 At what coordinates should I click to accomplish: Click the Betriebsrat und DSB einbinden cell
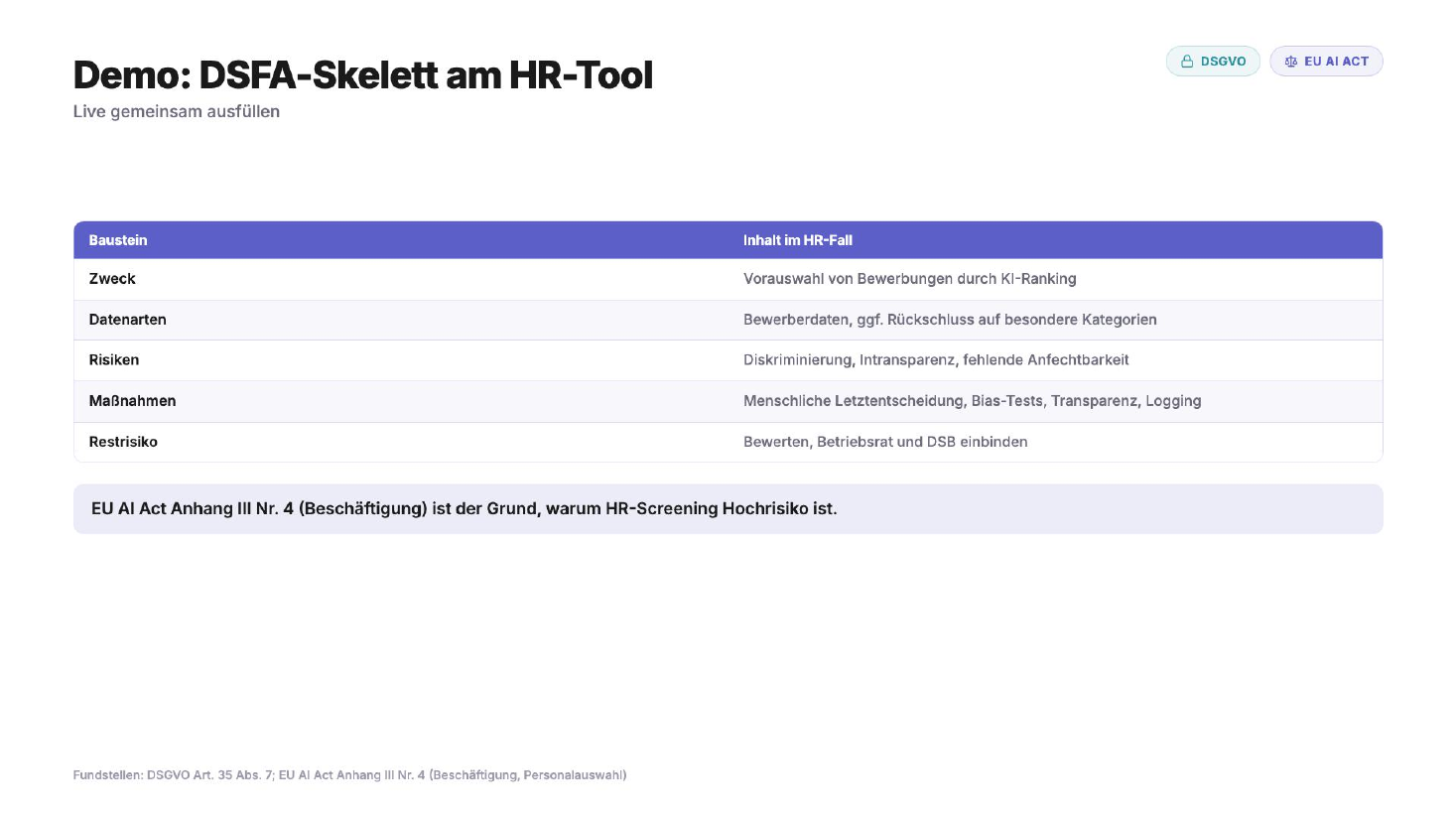click(885, 442)
